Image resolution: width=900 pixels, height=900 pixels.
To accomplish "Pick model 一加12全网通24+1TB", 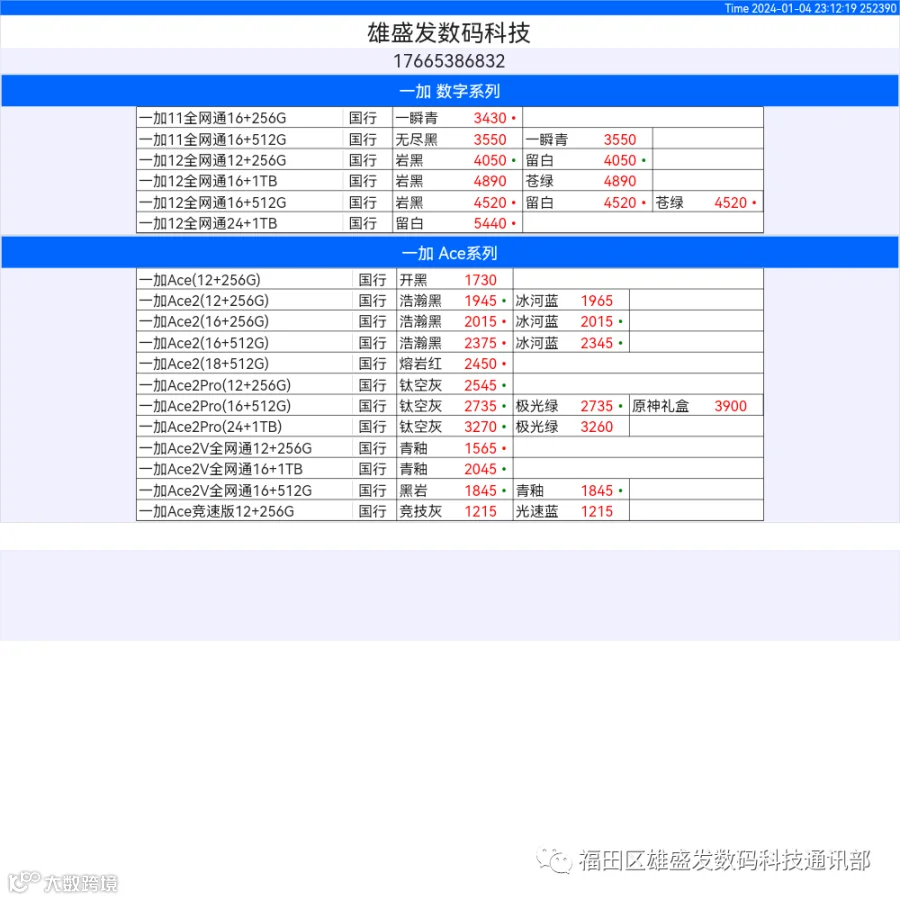I will point(208,223).
